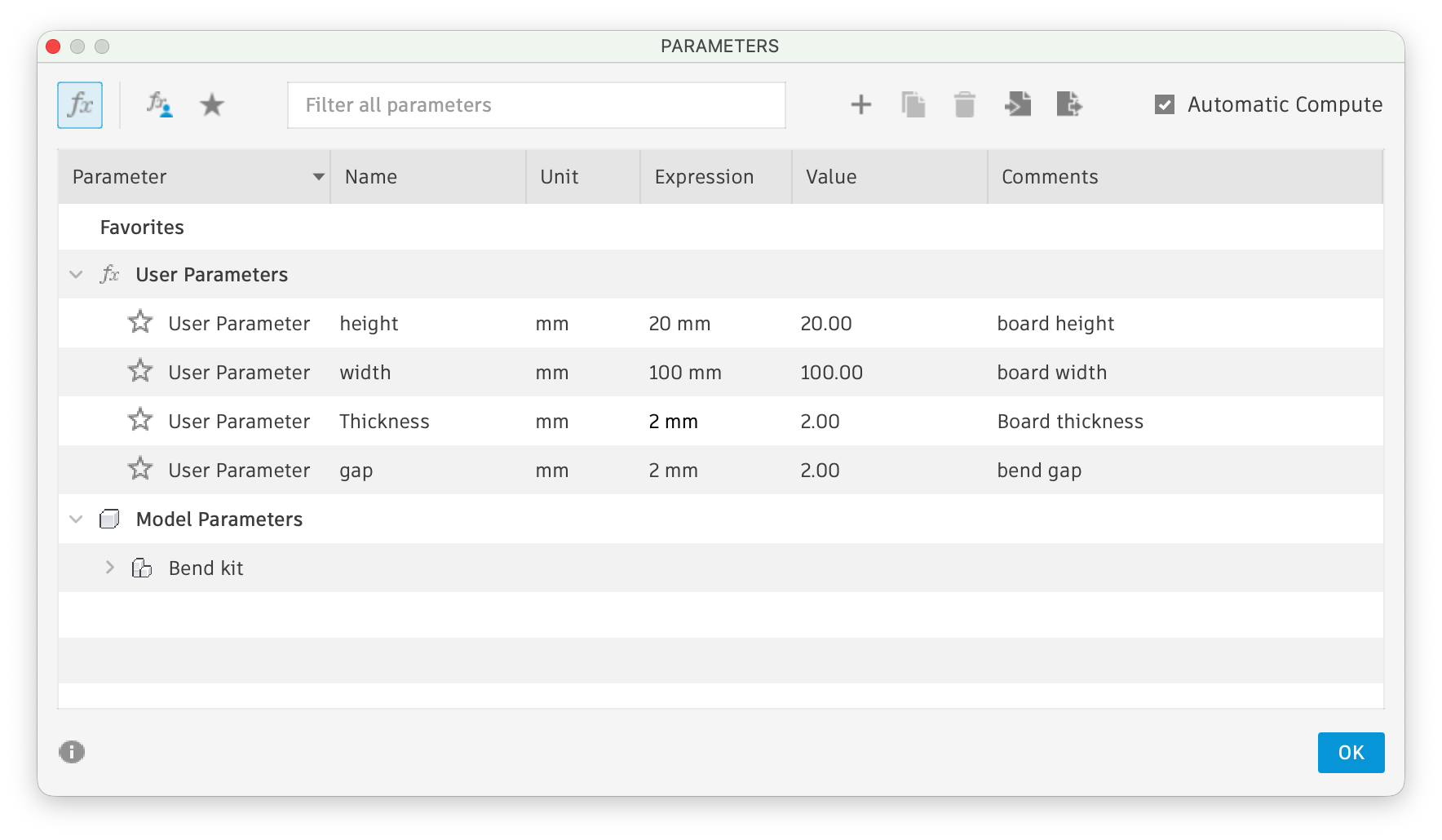Select the 'User Parameters' group label
Image resolution: width=1442 pixels, height=840 pixels.
click(212, 275)
